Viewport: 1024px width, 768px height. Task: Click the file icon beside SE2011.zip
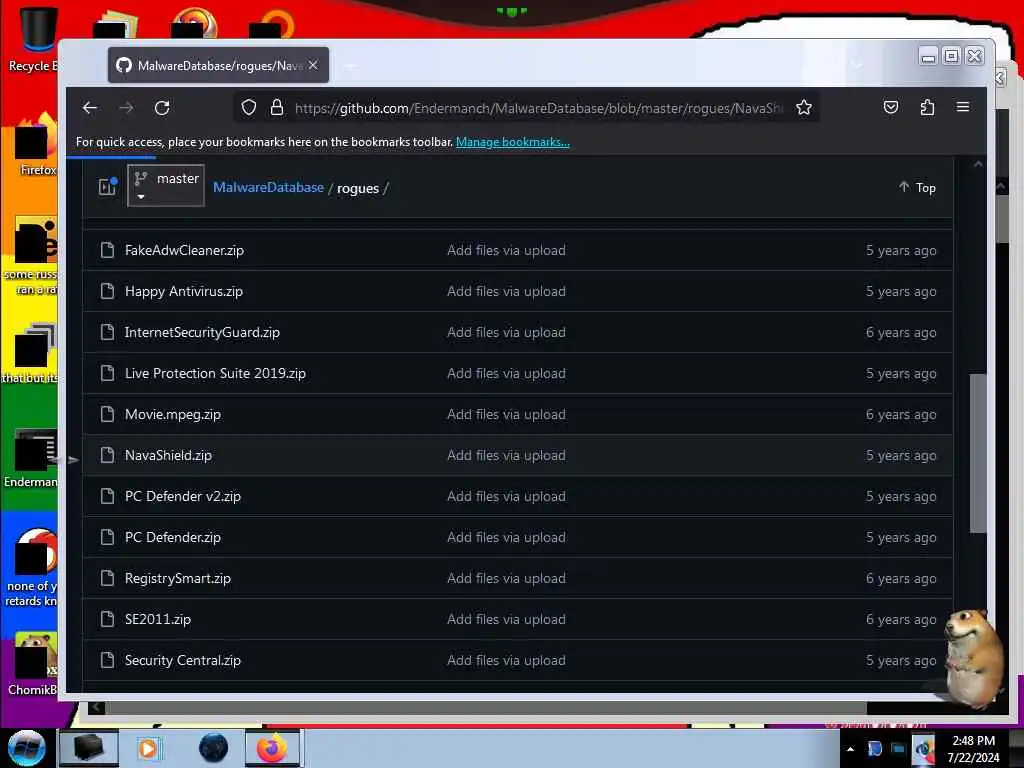click(107, 619)
